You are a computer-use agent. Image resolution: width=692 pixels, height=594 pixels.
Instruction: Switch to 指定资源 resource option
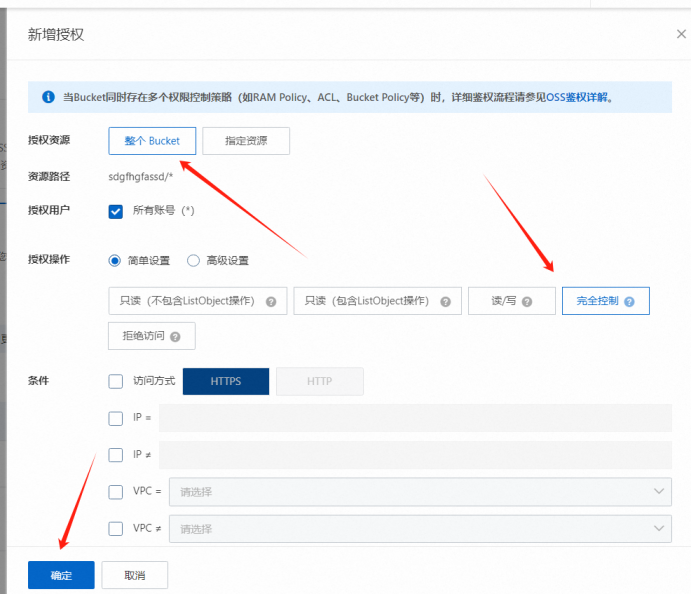(246, 141)
